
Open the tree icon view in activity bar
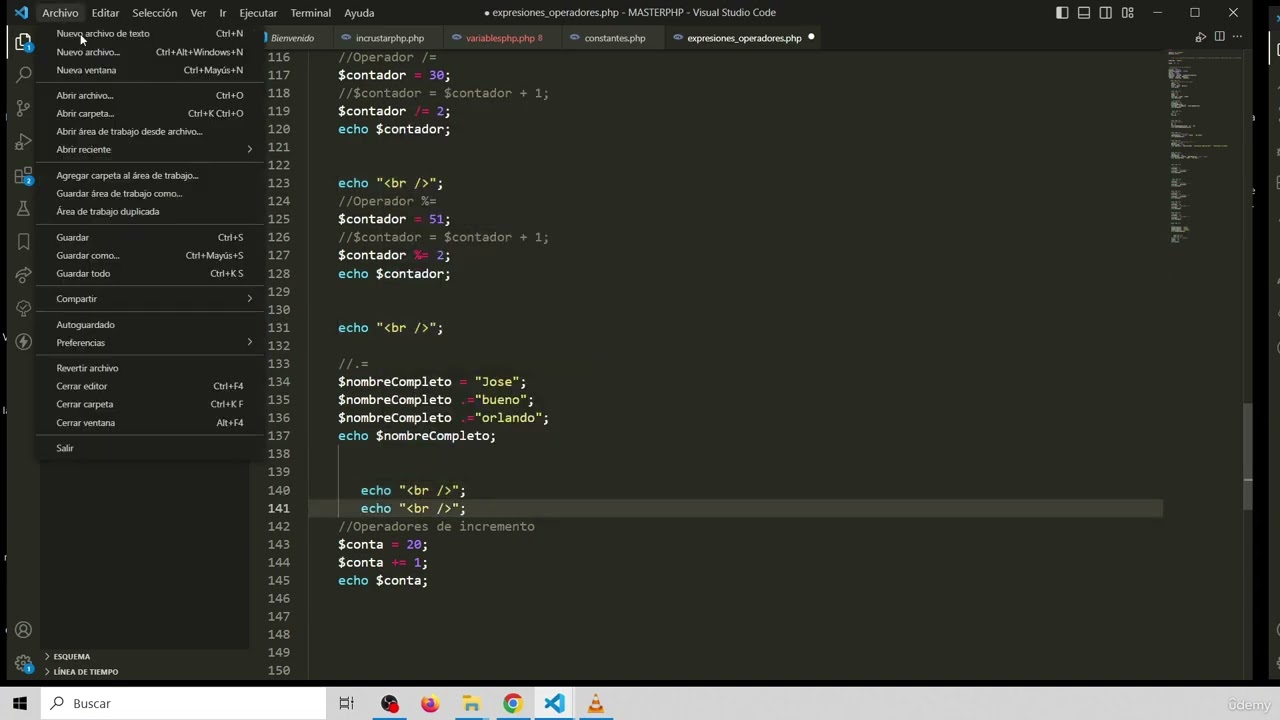[x=23, y=308]
